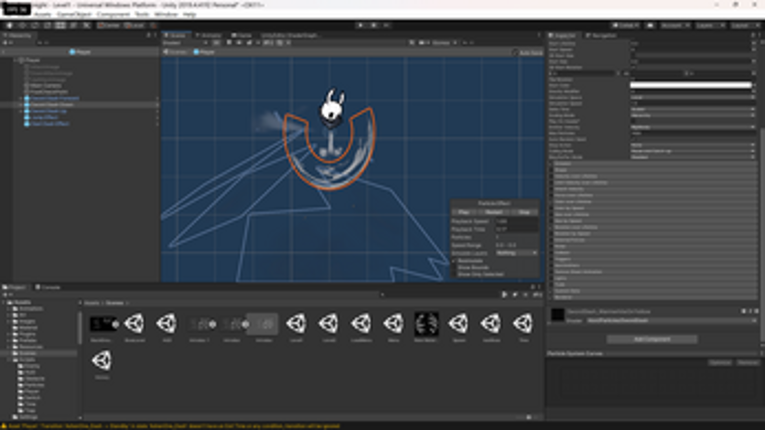Open the Component menu
This screenshot has width=765, height=430.
click(x=113, y=15)
